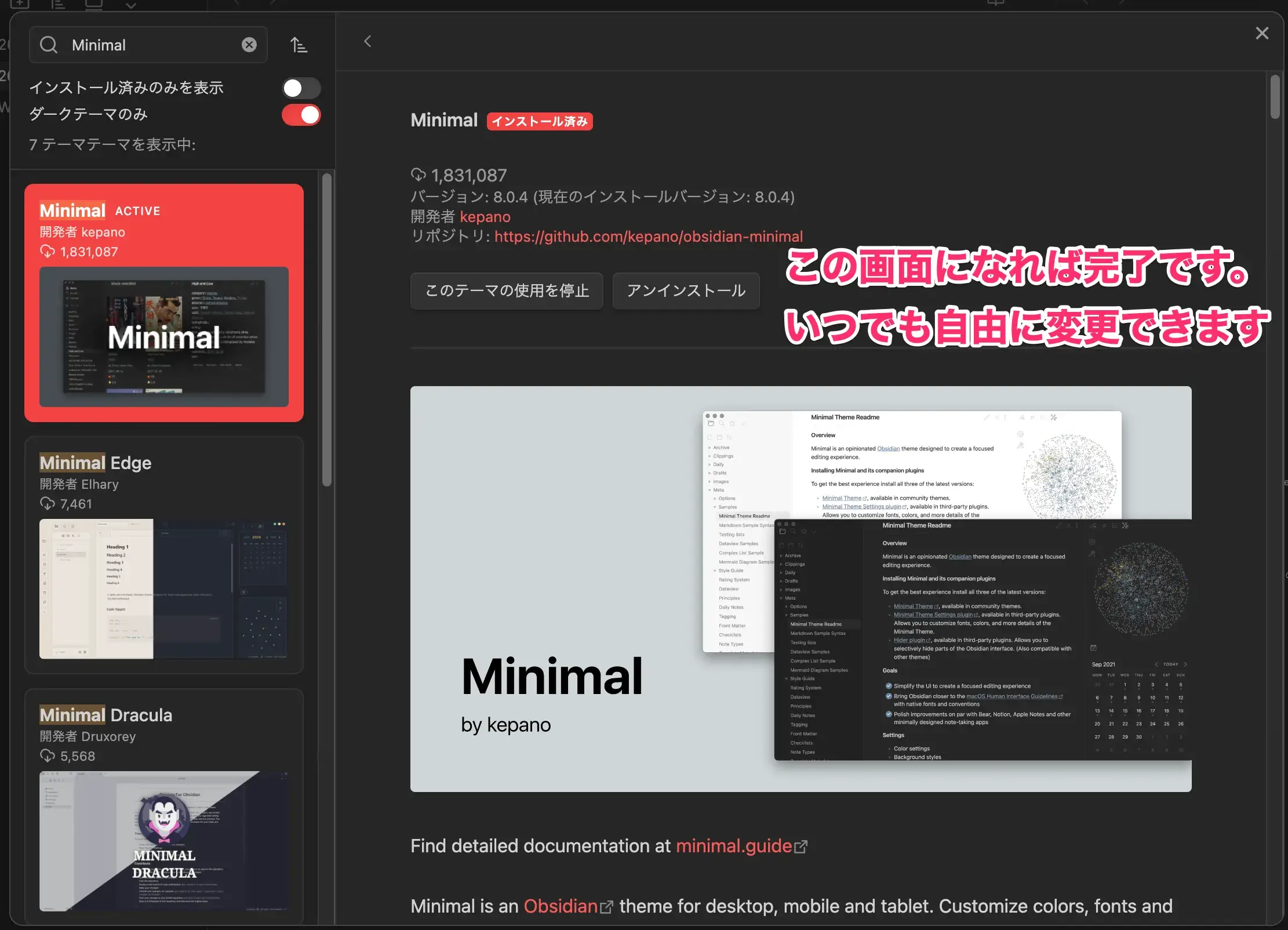
Task: Click the Minimal by kepano preview image
Action: point(801,588)
